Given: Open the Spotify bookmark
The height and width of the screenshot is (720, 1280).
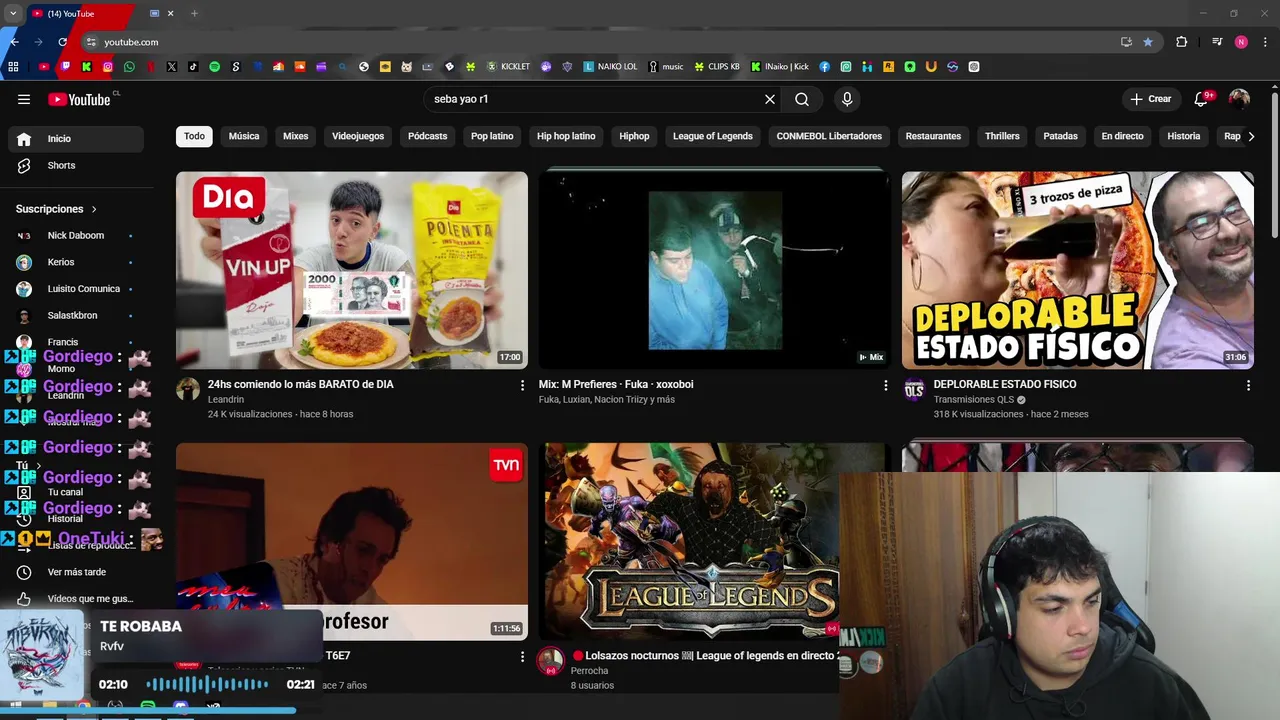Looking at the screenshot, I should (215, 67).
